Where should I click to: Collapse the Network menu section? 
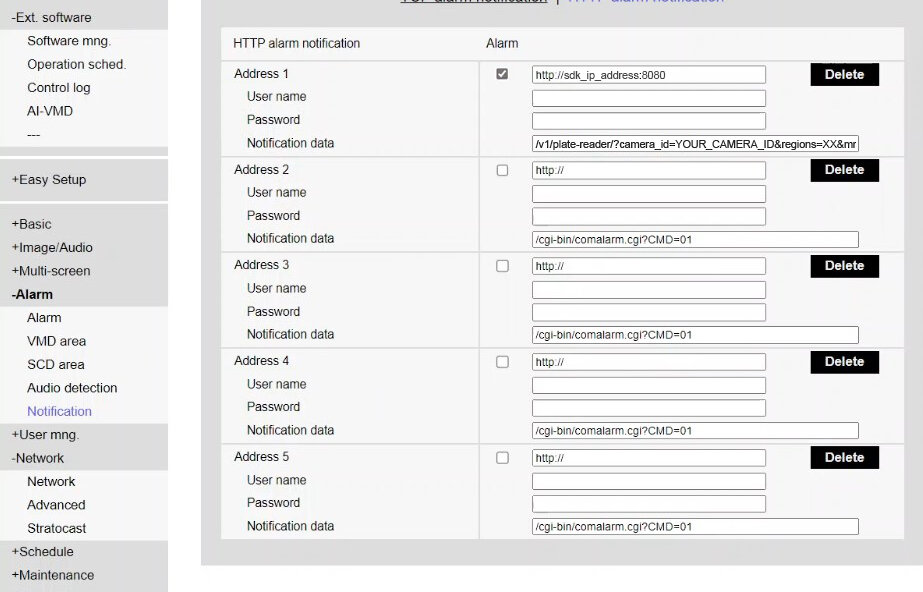click(x=38, y=458)
